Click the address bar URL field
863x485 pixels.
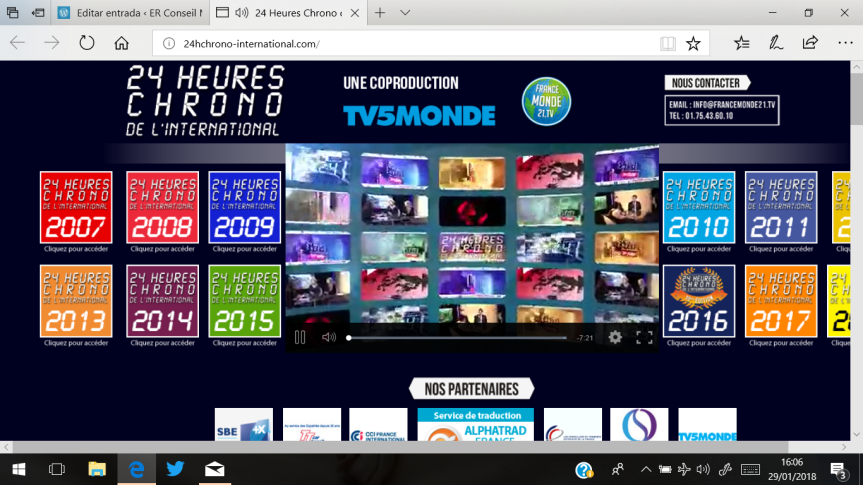click(x=400, y=43)
